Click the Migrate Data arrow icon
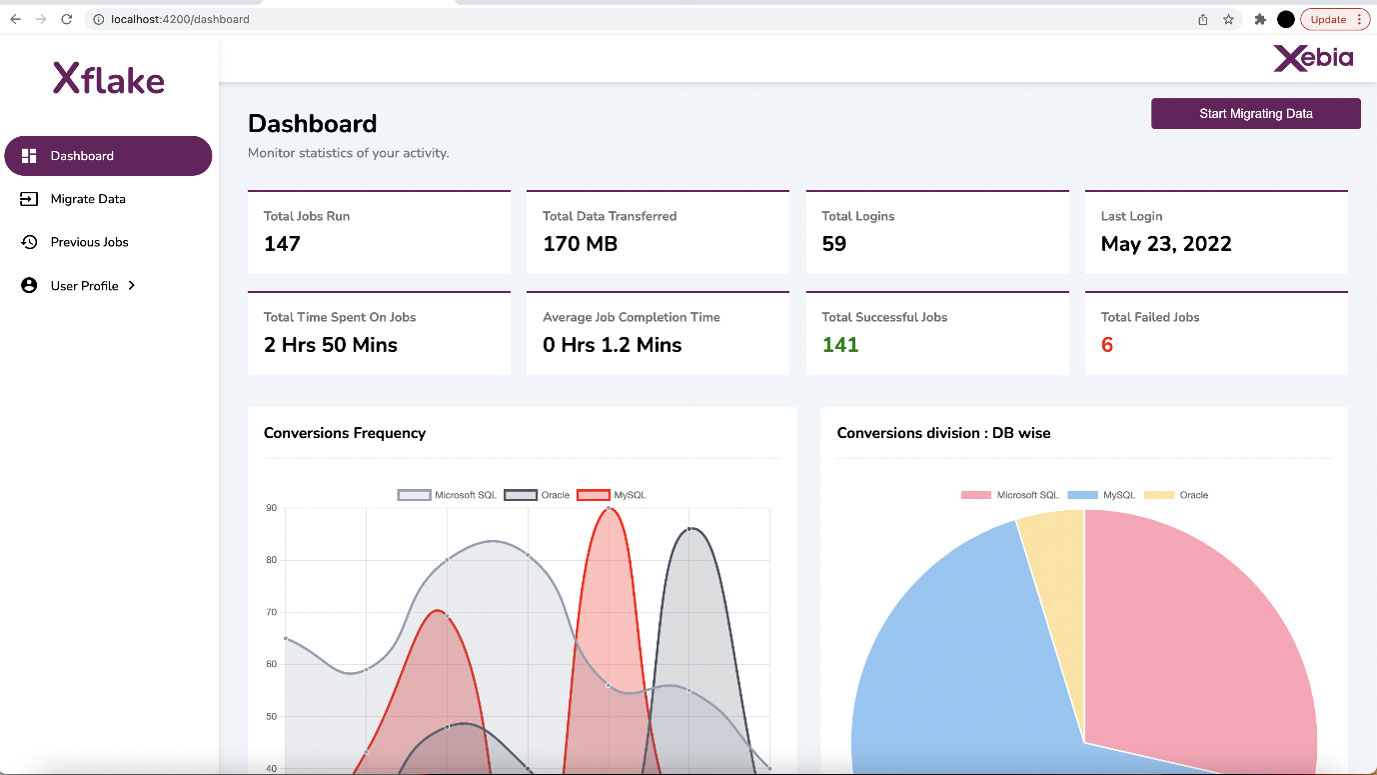Image resolution: width=1377 pixels, height=775 pixels. pos(29,199)
